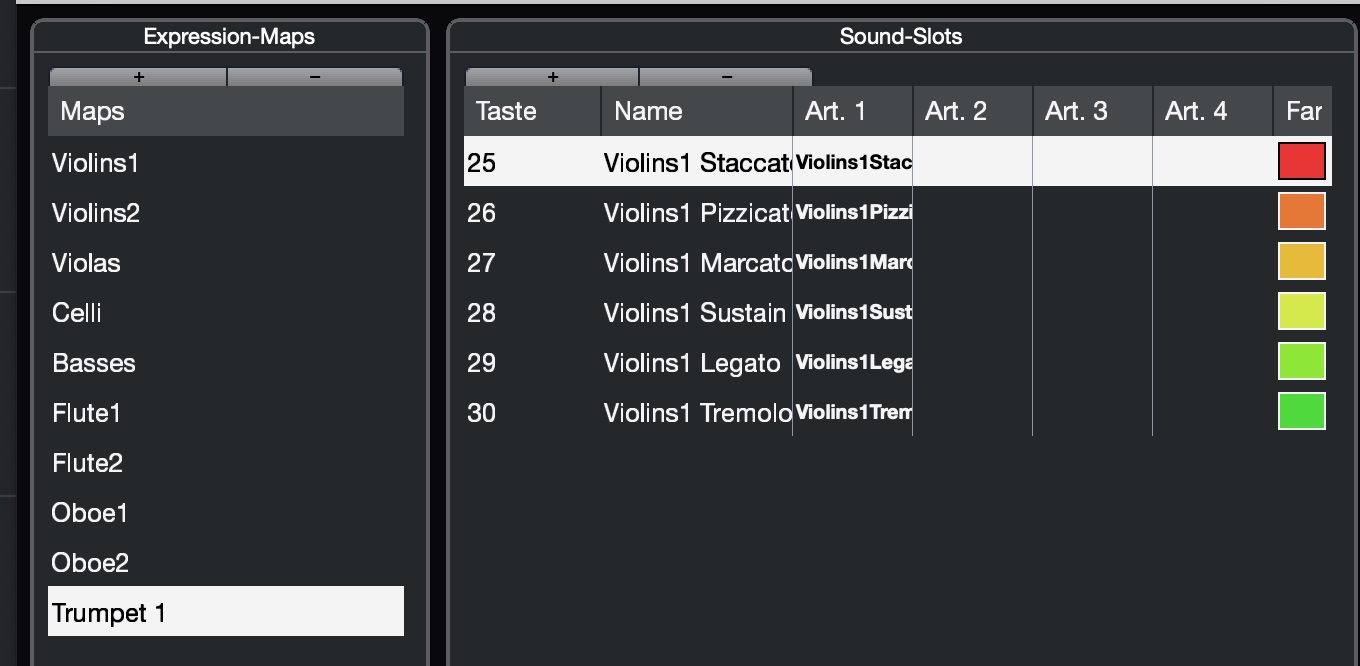Screen dimensions: 1360x666
Task: Click the plus button above Expression-Maps list
Action: [138, 77]
